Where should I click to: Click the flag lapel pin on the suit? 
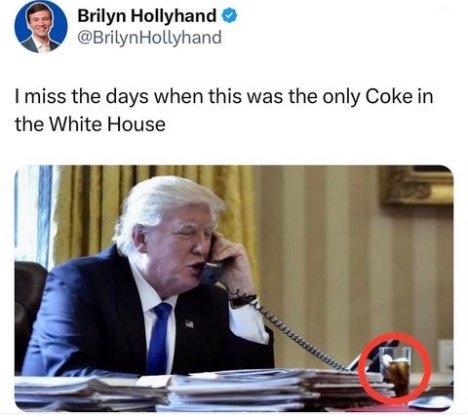tap(189, 323)
